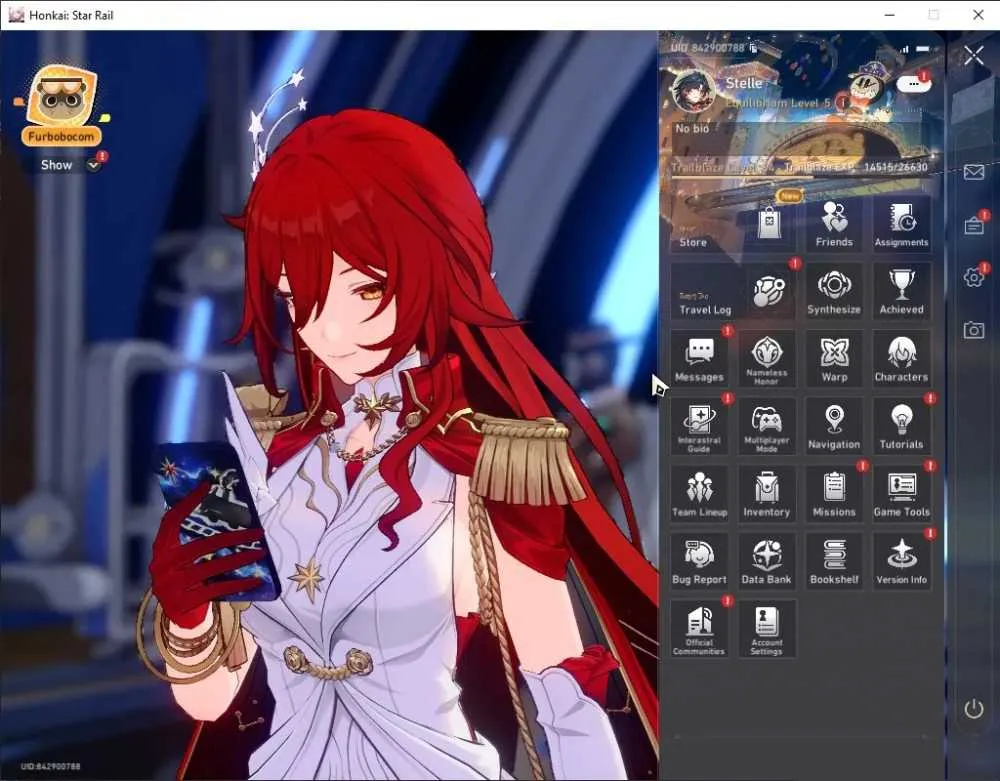Open the Navigation map
The width and height of the screenshot is (1000, 781).
834,427
